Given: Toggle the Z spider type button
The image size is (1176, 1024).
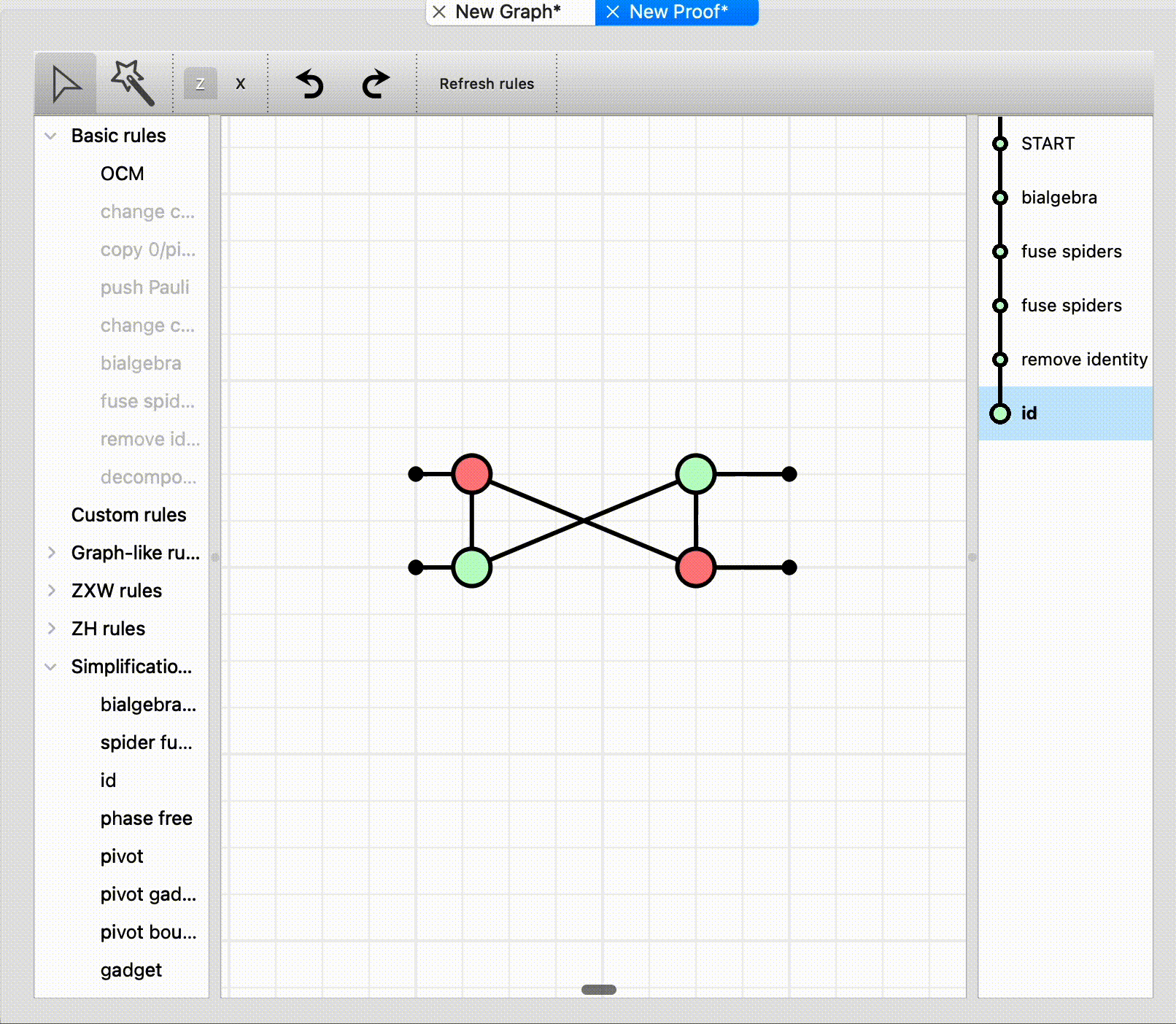Looking at the screenshot, I should (x=200, y=84).
